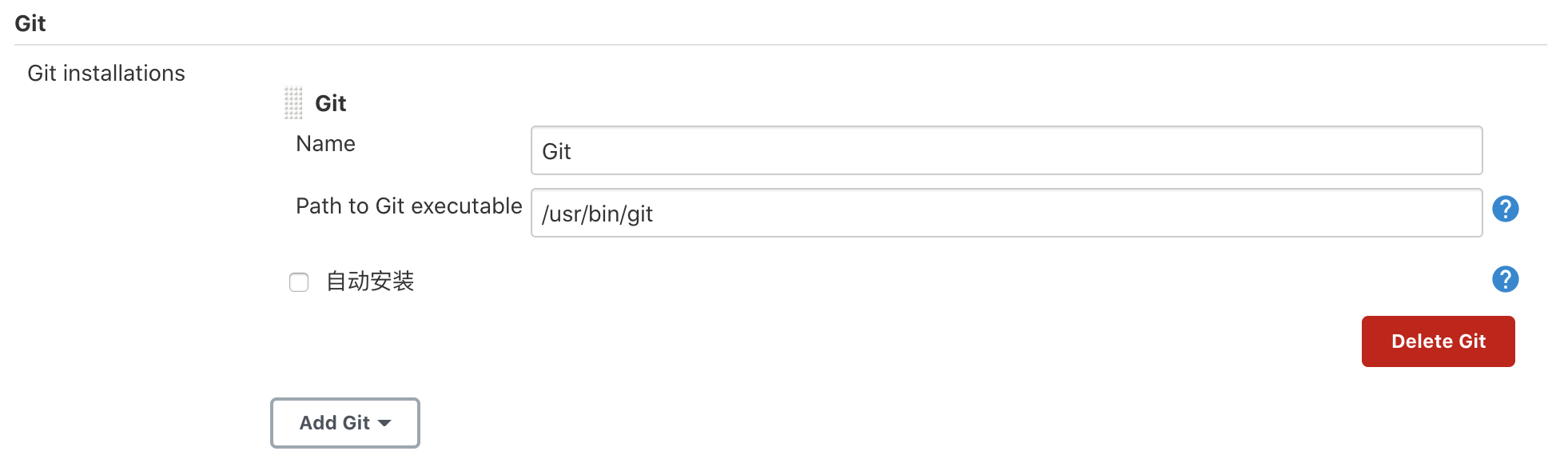Click right end of Git path input
This screenshot has width=1568, height=467.
coord(1455,213)
